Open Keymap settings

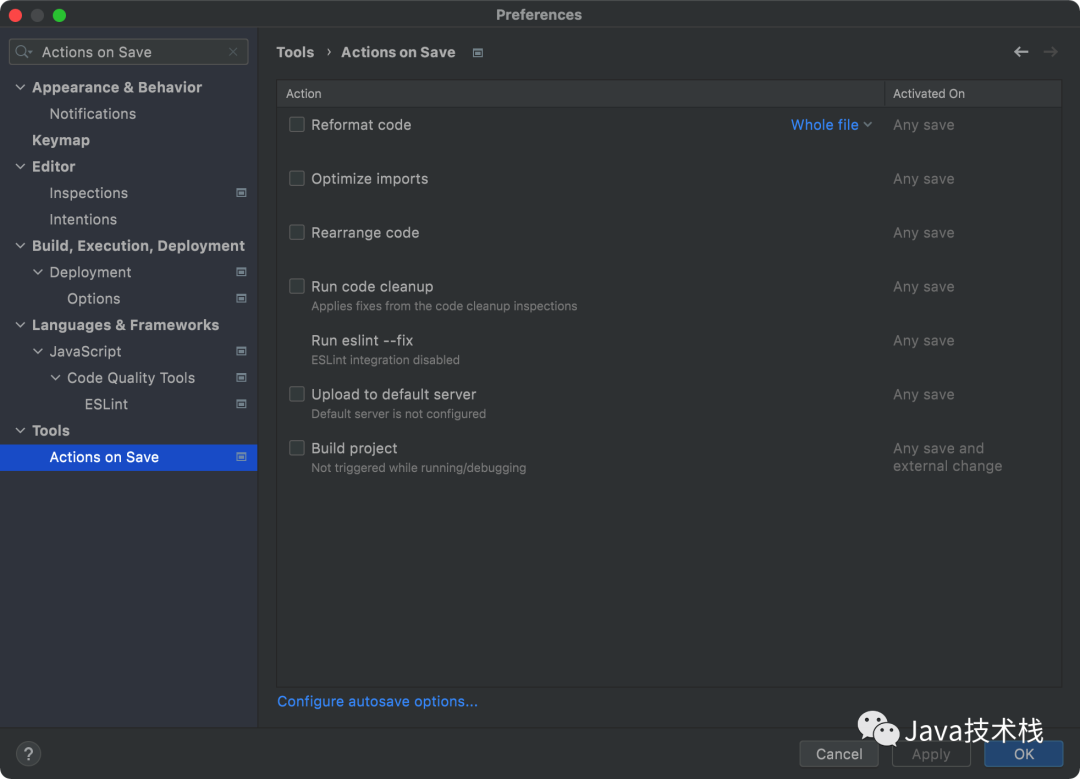(x=61, y=141)
